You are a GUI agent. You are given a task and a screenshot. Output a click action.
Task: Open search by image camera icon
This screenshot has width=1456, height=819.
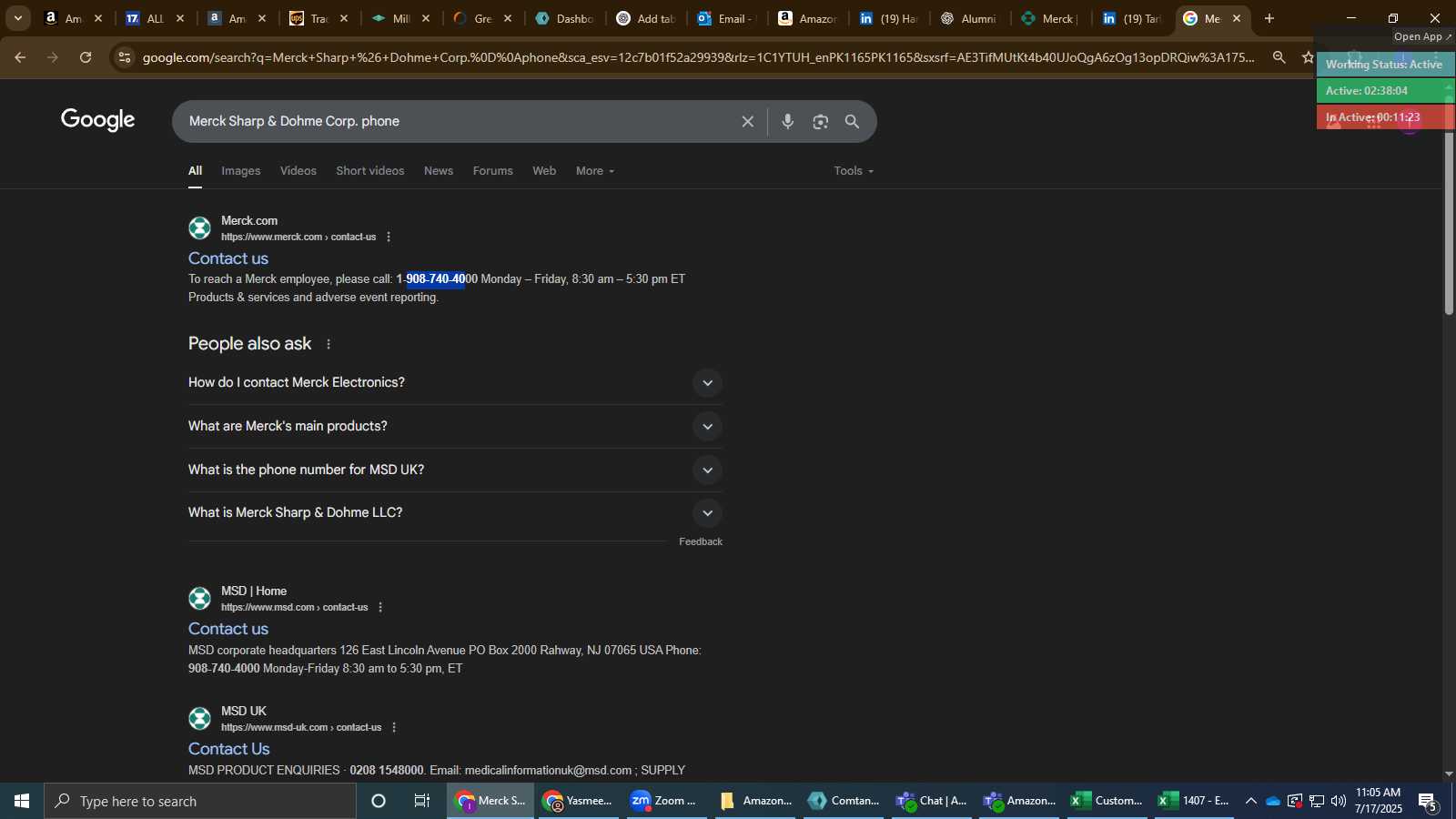(821, 122)
